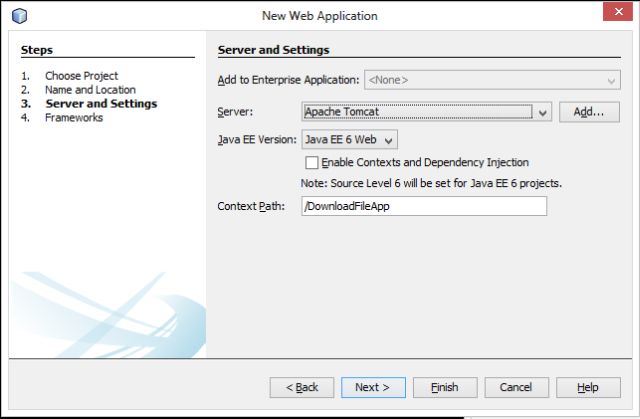Close the New Web Application dialog
Viewport: 640px width, 419px height.
click(x=618, y=11)
